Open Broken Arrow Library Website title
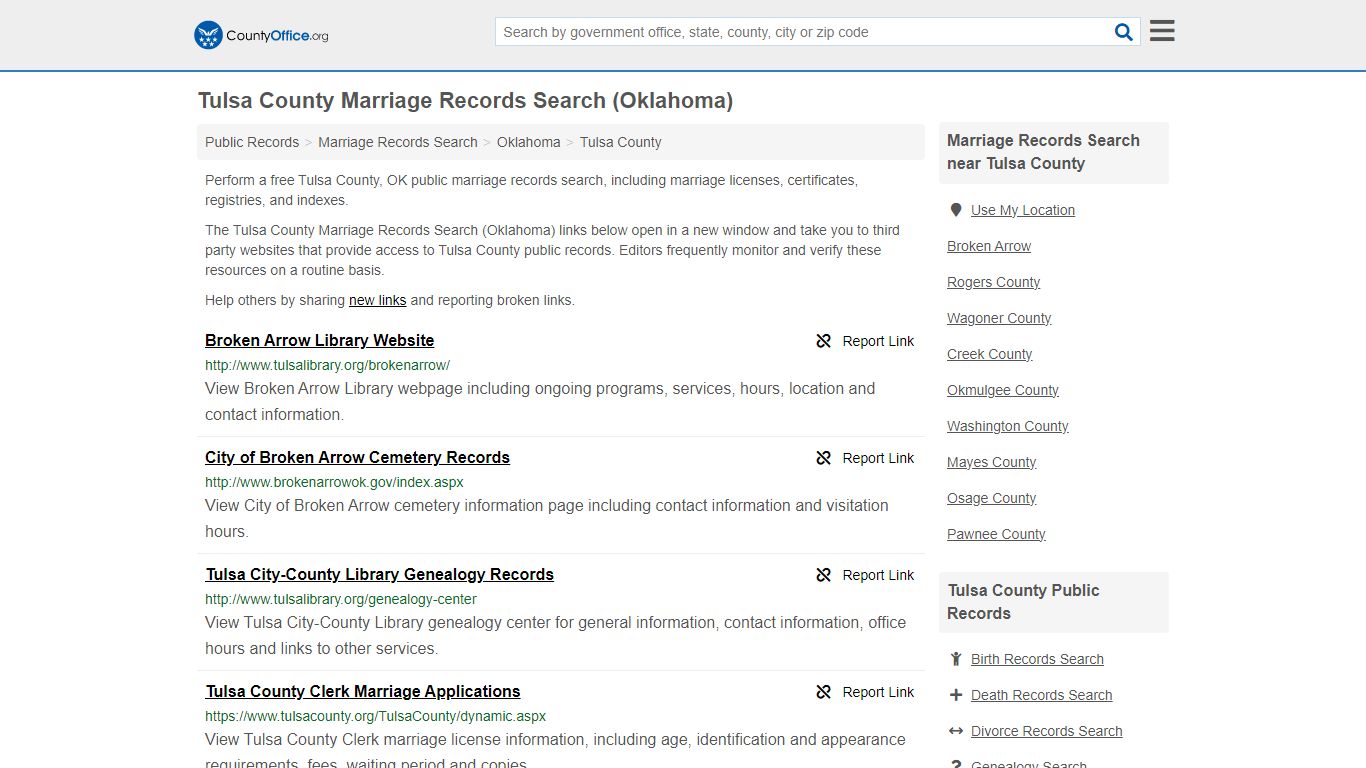1366x768 pixels. point(319,340)
